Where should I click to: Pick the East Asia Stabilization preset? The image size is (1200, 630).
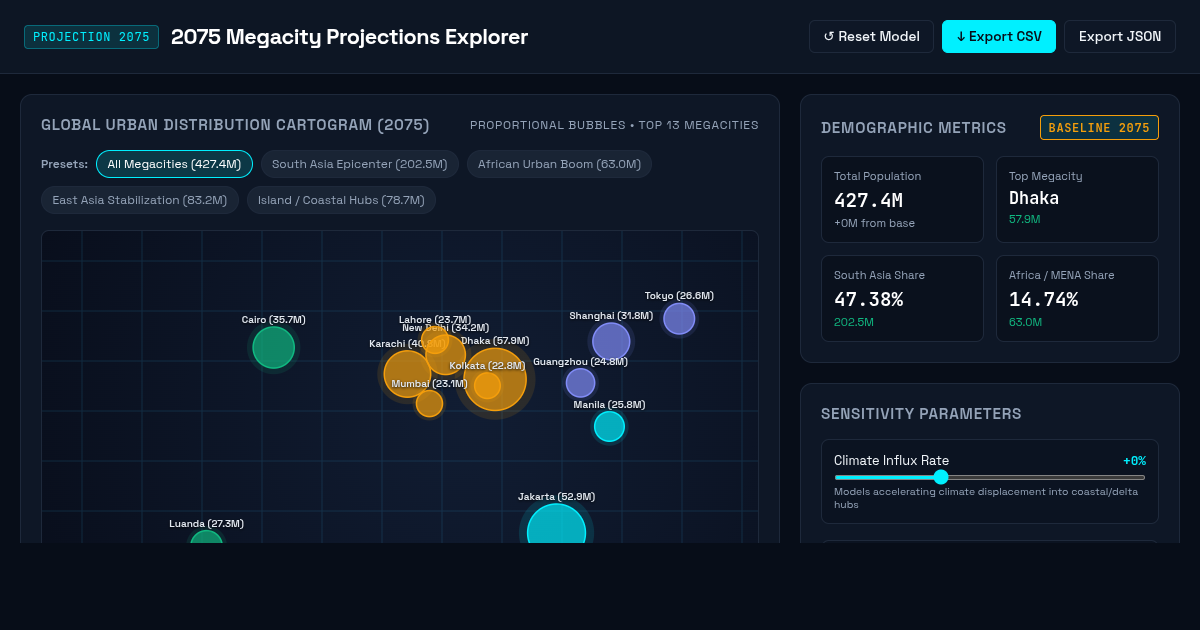(x=140, y=200)
